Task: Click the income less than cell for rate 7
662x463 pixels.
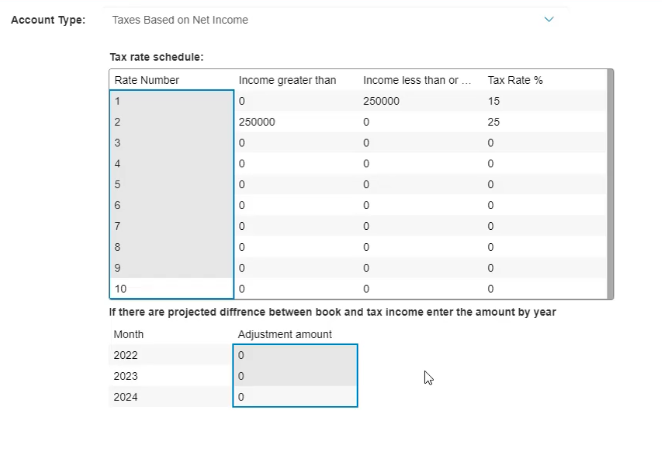Action: (419, 226)
